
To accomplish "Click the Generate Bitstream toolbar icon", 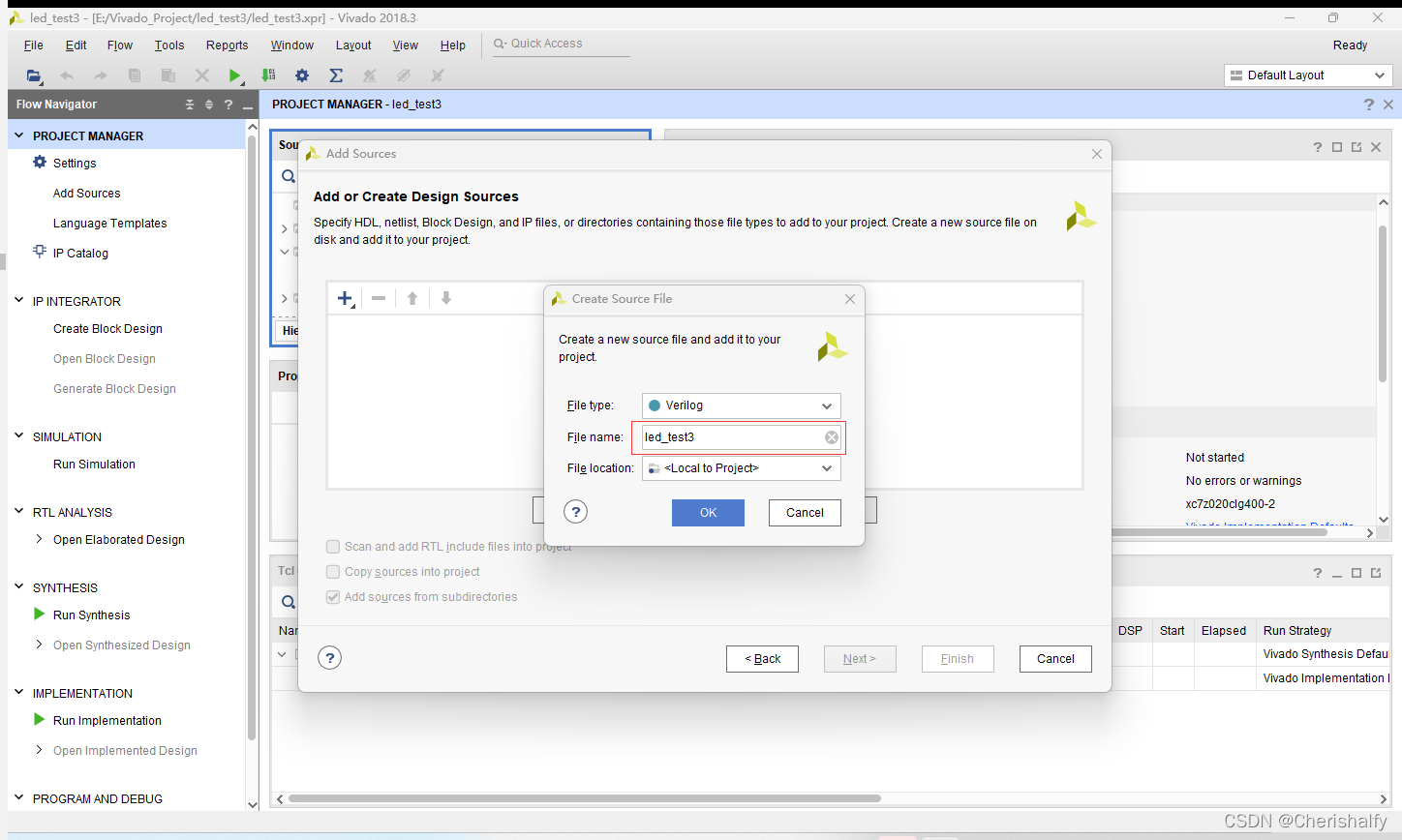I will click(x=269, y=75).
